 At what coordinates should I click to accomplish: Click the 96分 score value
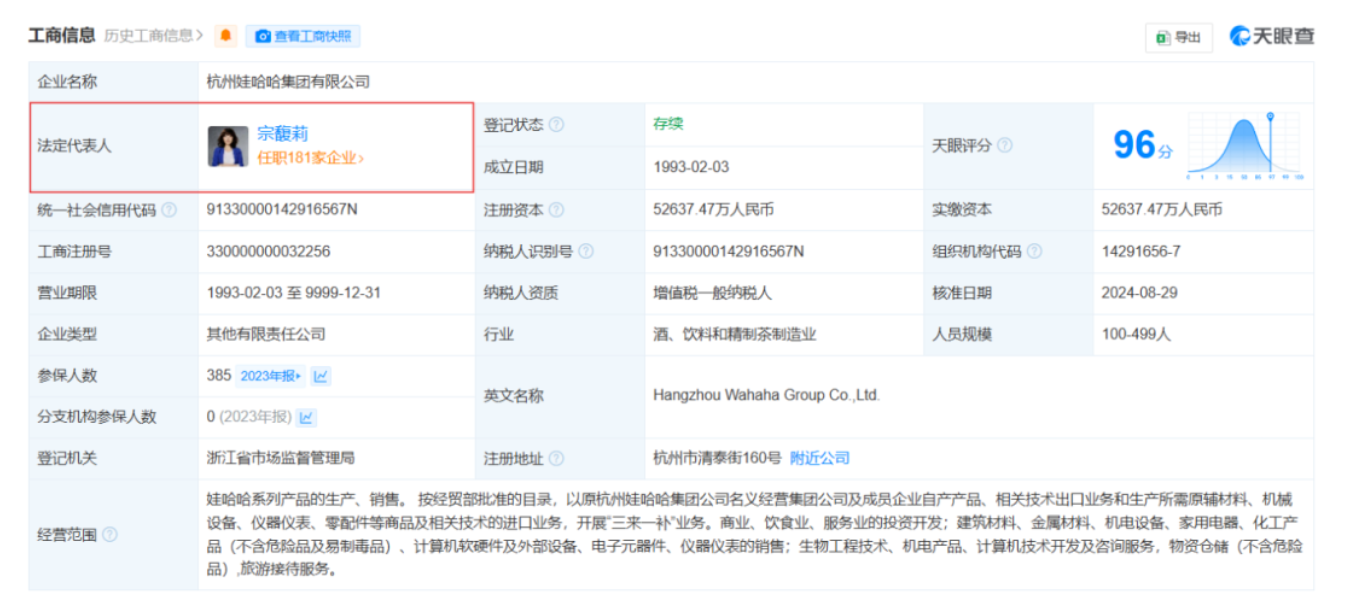coord(1143,146)
